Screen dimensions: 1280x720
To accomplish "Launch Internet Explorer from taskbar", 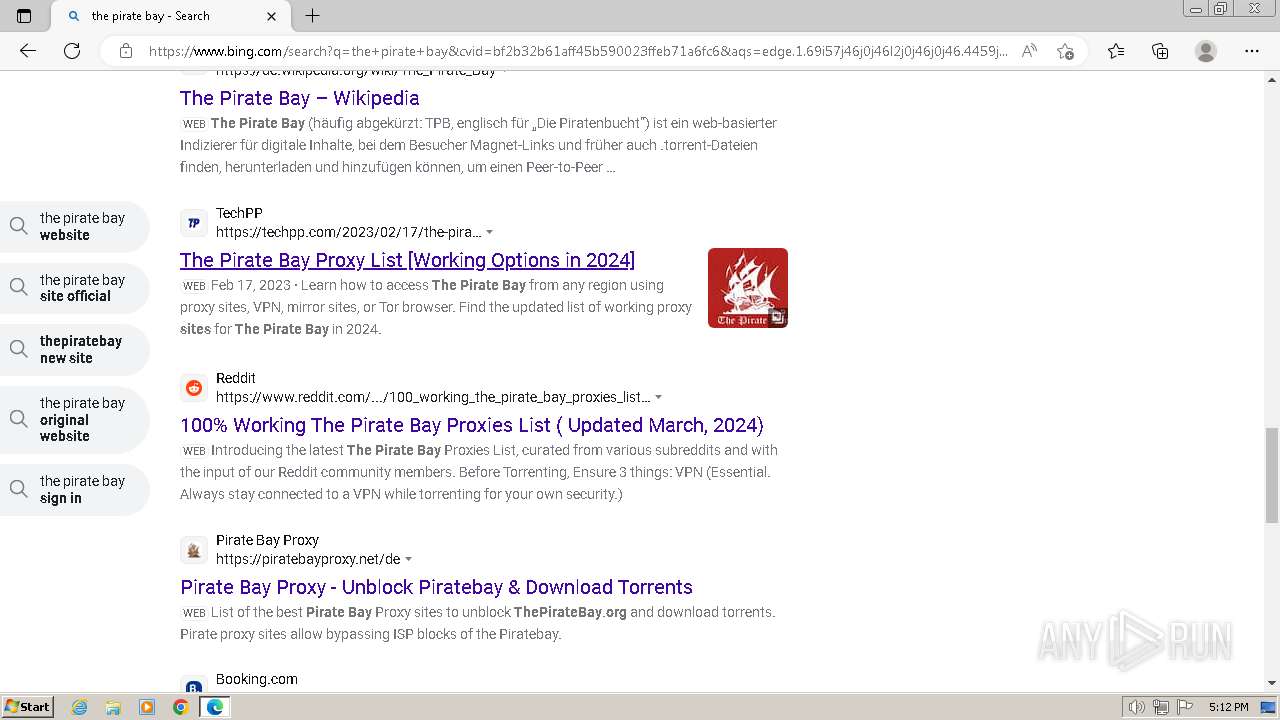I will click(x=80, y=707).
